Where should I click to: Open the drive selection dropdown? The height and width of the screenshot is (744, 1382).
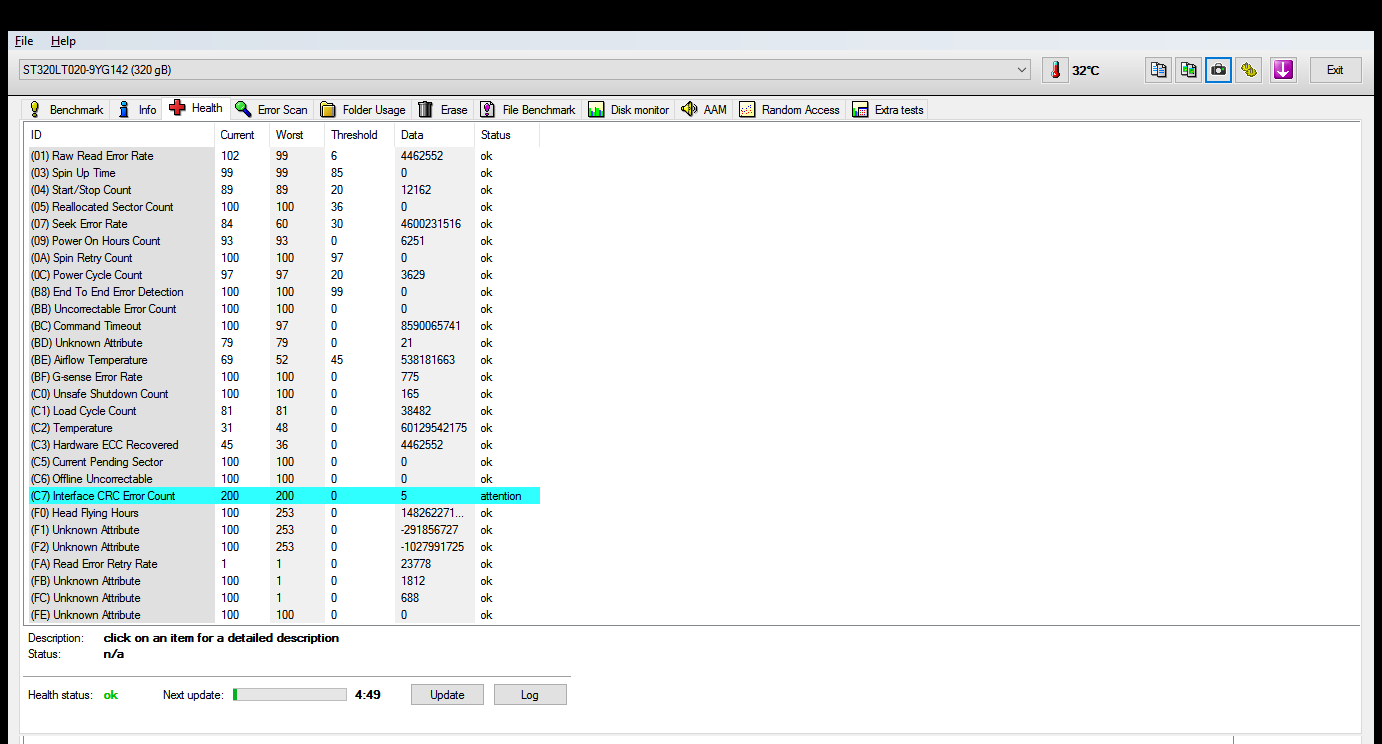pos(524,70)
